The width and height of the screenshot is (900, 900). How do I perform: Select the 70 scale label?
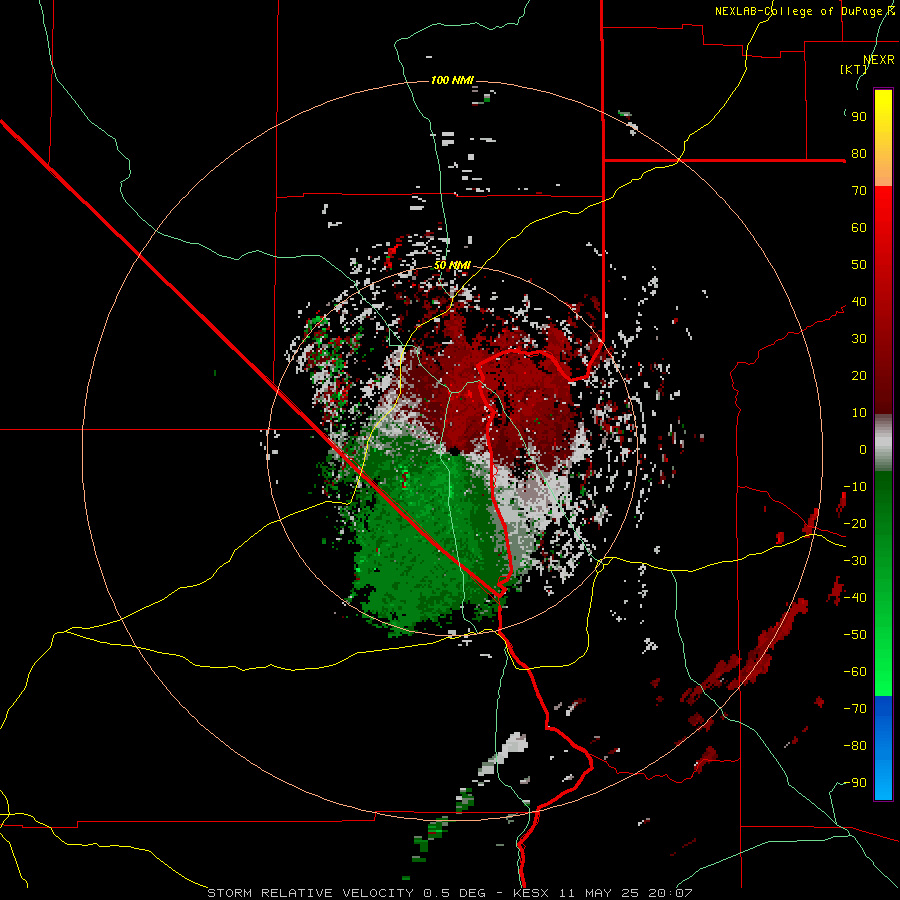point(859,191)
